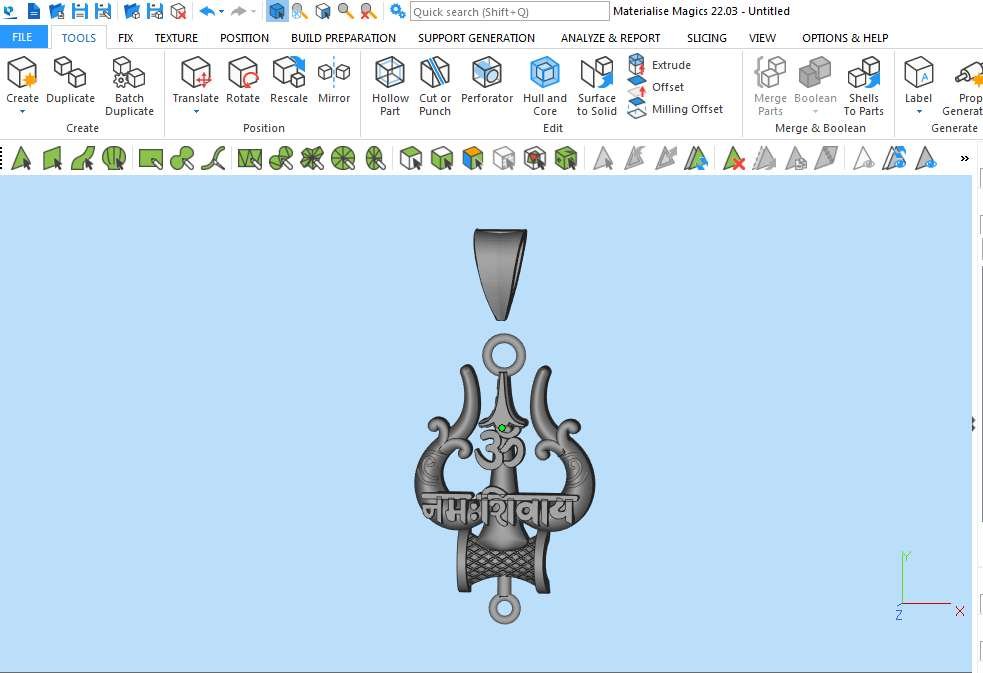983x673 pixels.
Task: Show more marking toolbar items via chevron
Action: tap(964, 158)
